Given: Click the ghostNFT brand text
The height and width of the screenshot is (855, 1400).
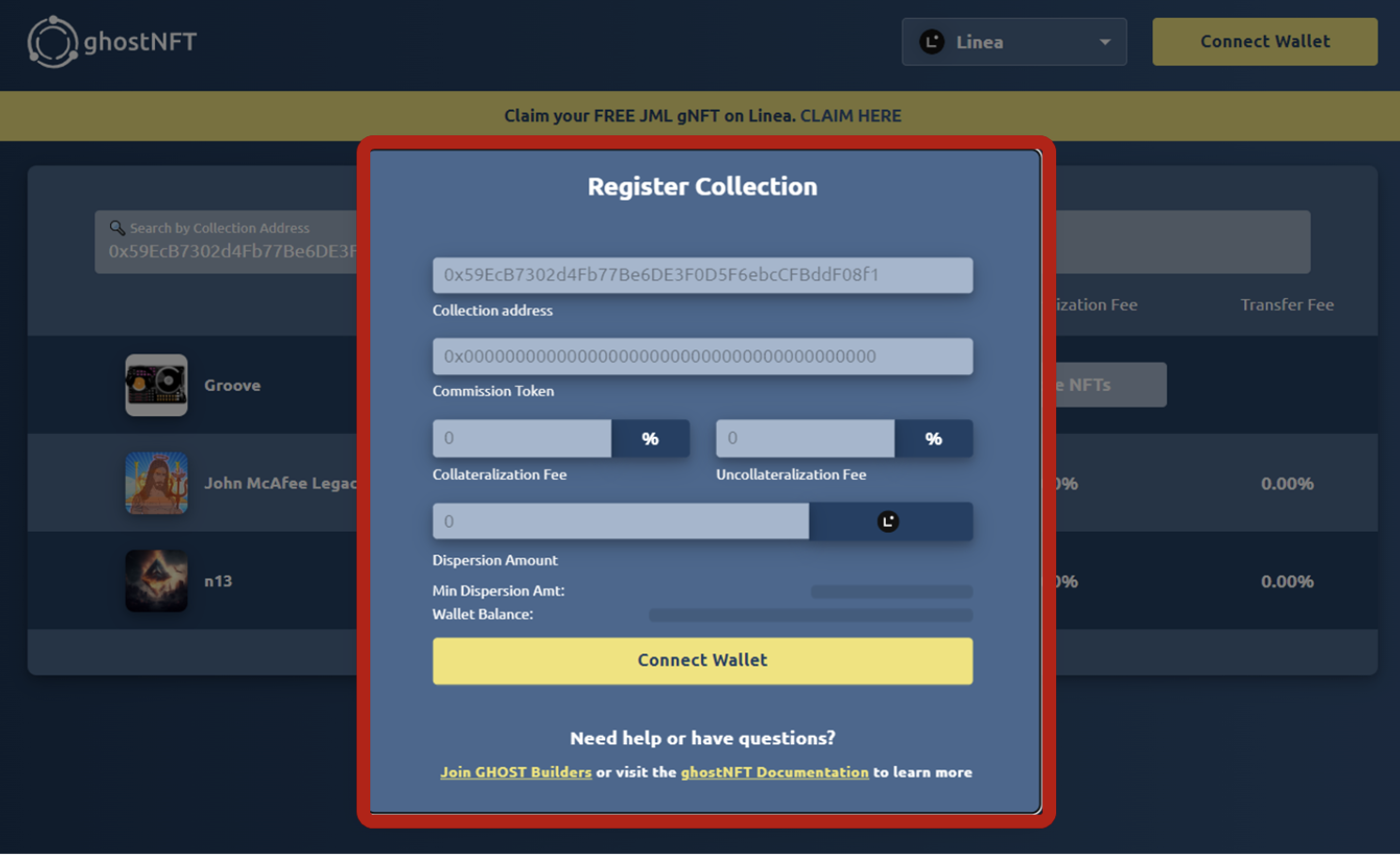Looking at the screenshot, I should (x=140, y=42).
